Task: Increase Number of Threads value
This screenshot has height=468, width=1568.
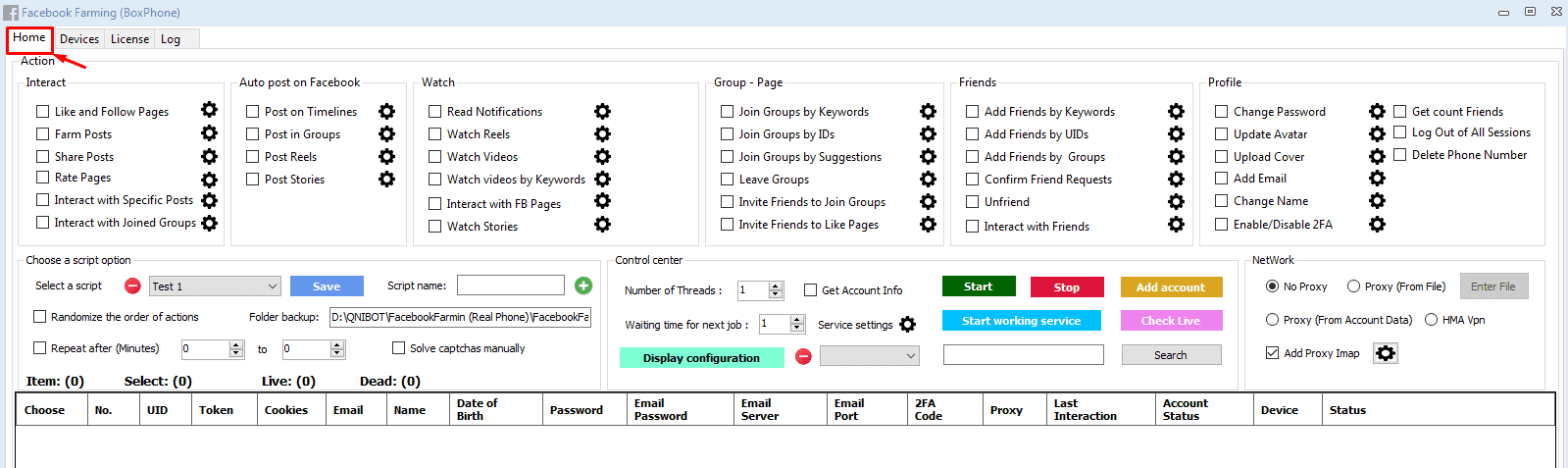Action: (776, 286)
